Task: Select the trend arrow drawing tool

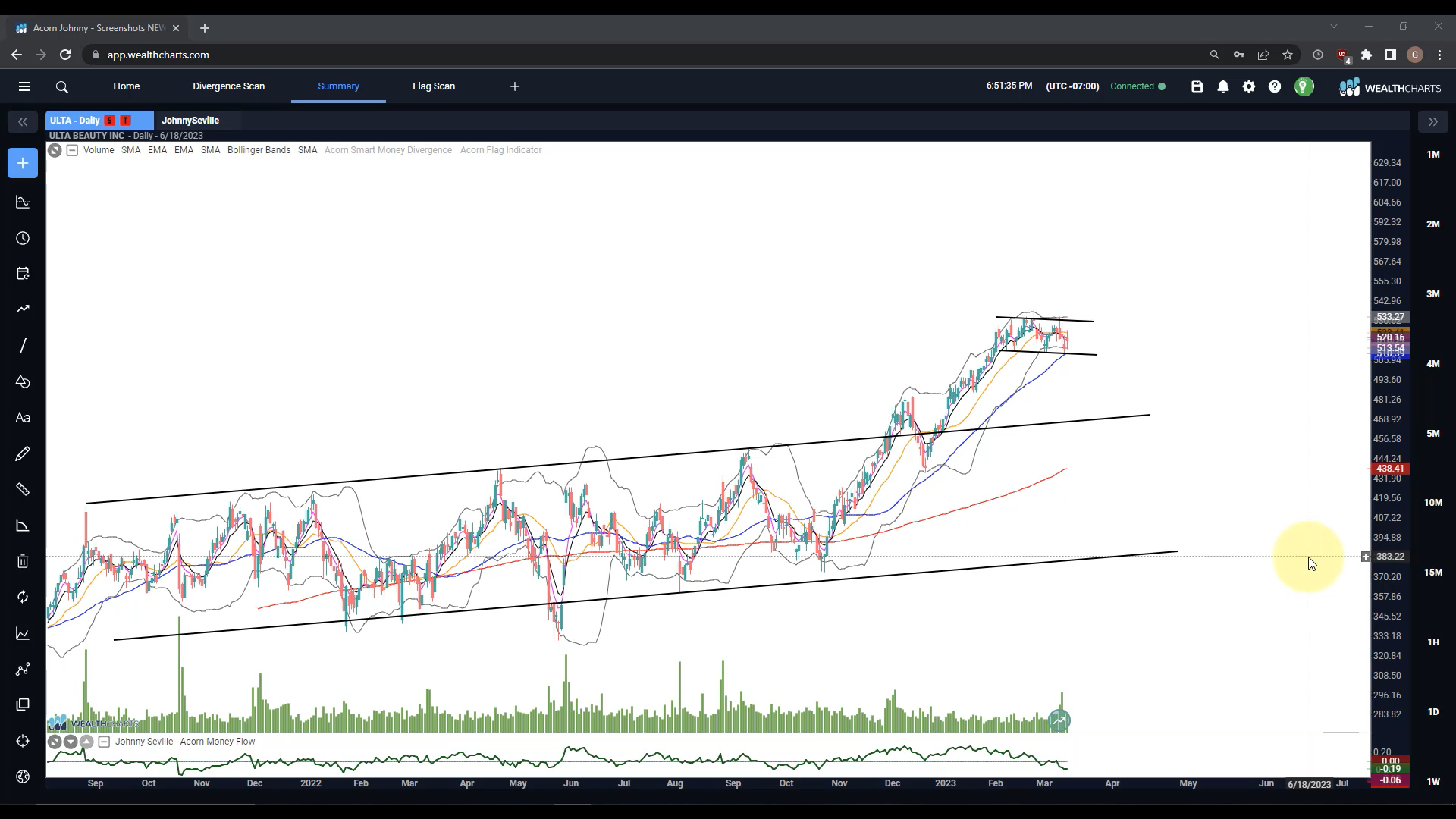Action: coord(23,309)
